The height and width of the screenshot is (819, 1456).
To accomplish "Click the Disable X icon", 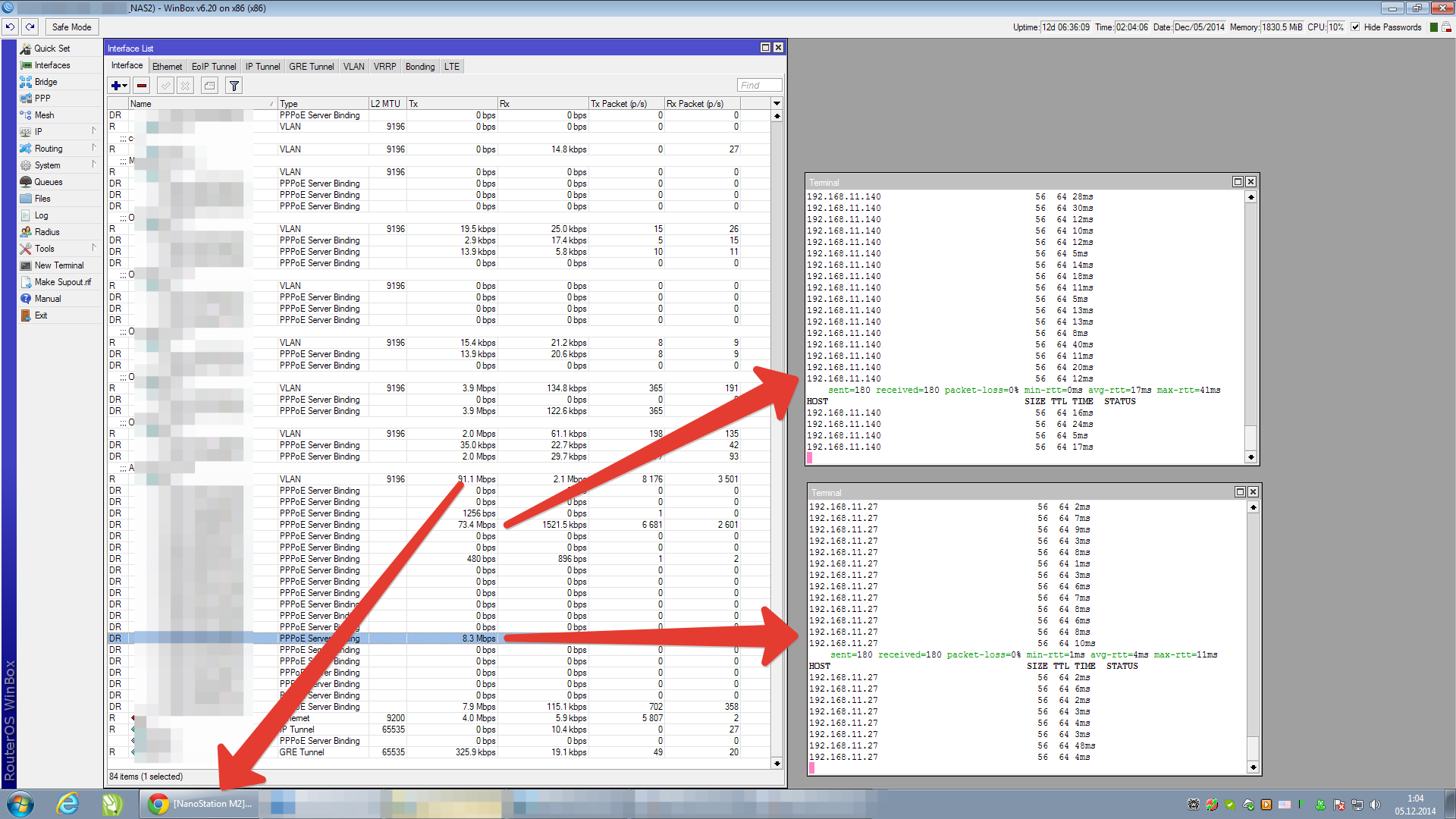I will point(186,86).
